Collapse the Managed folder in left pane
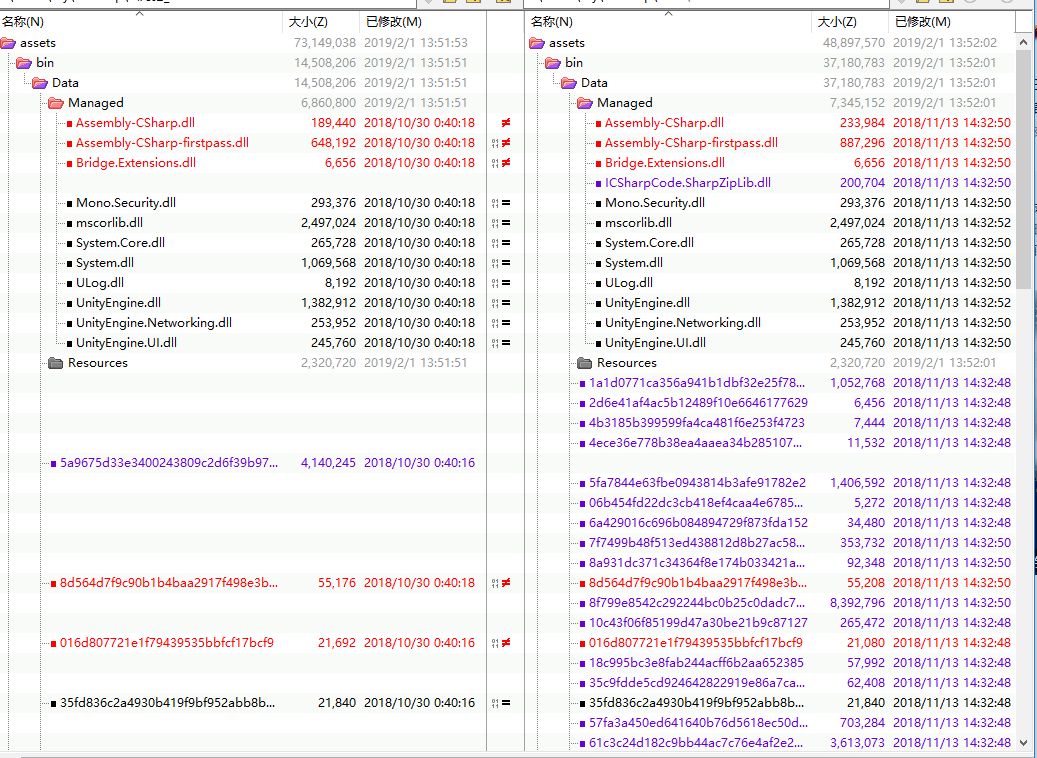The width and height of the screenshot is (1037, 758). tap(56, 103)
